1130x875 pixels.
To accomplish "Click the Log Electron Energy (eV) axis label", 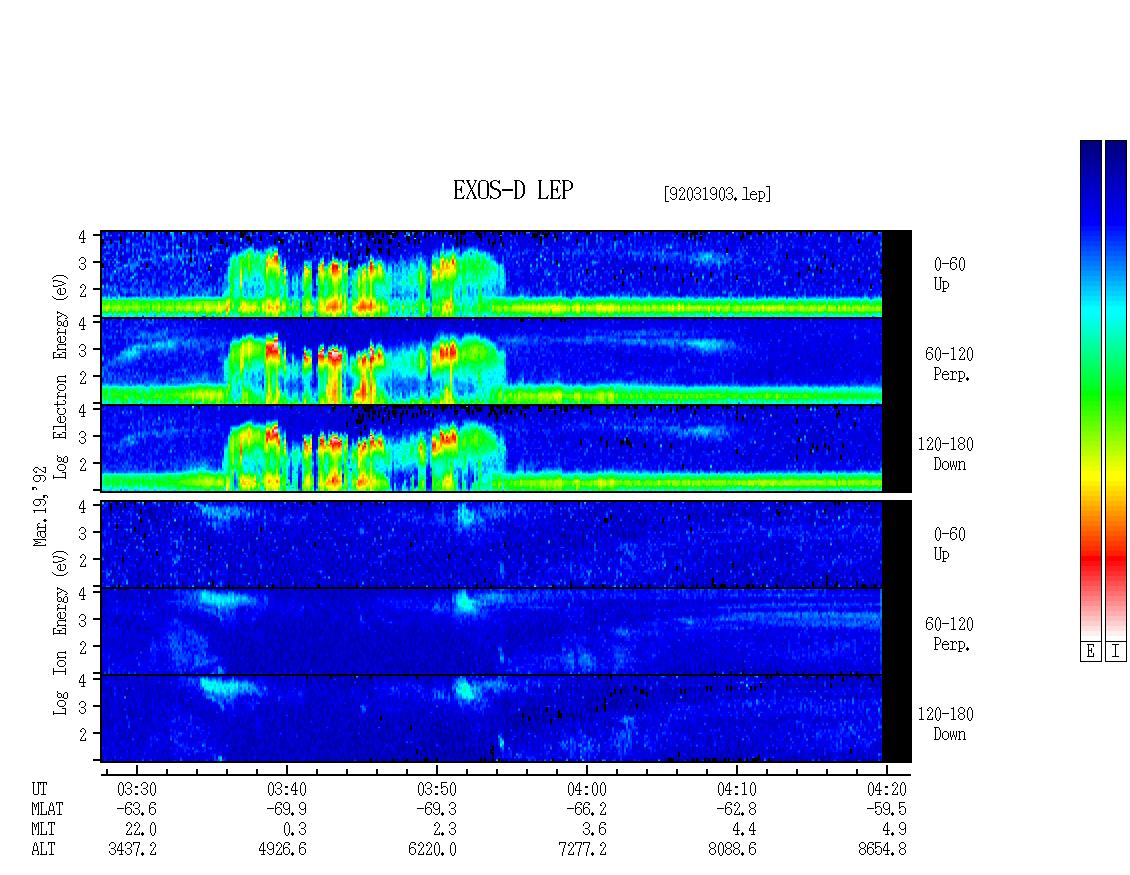I will tap(60, 376).
